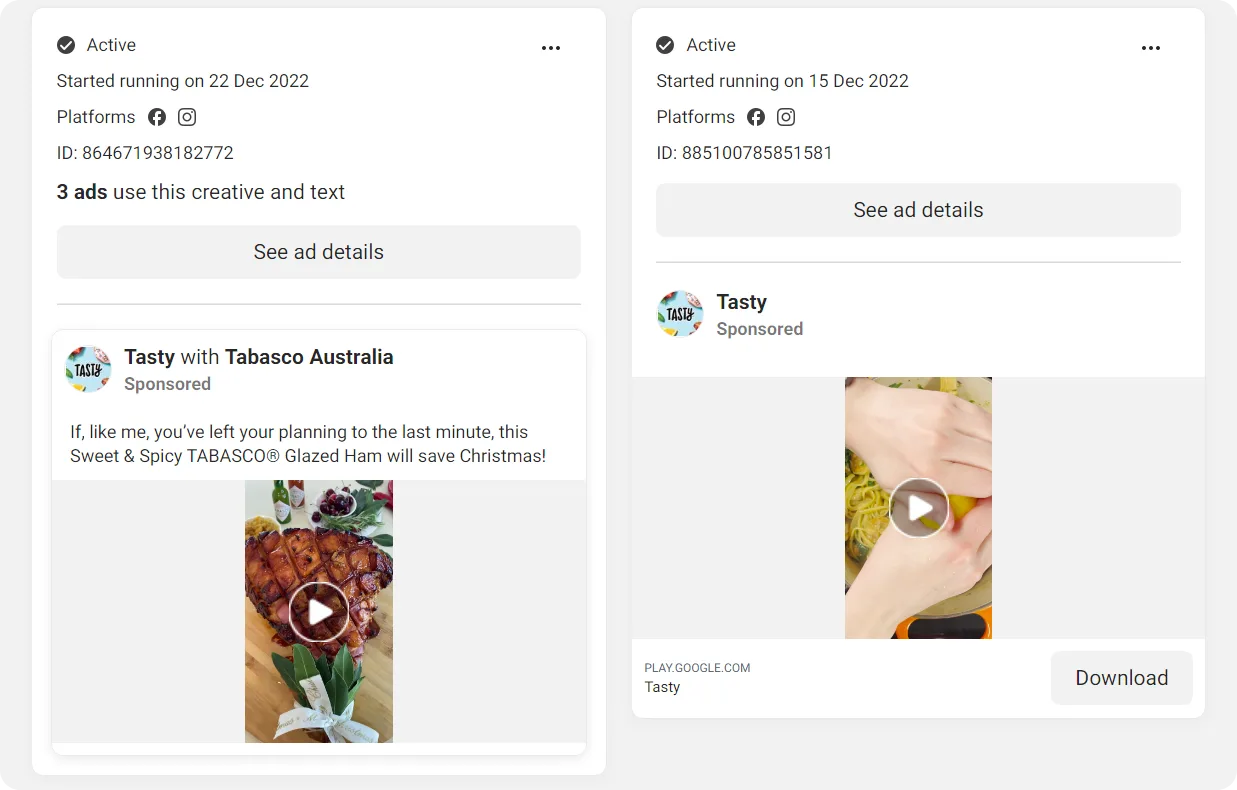The image size is (1237, 790).
Task: Open Tabasco Australia page link
Action: point(309,357)
